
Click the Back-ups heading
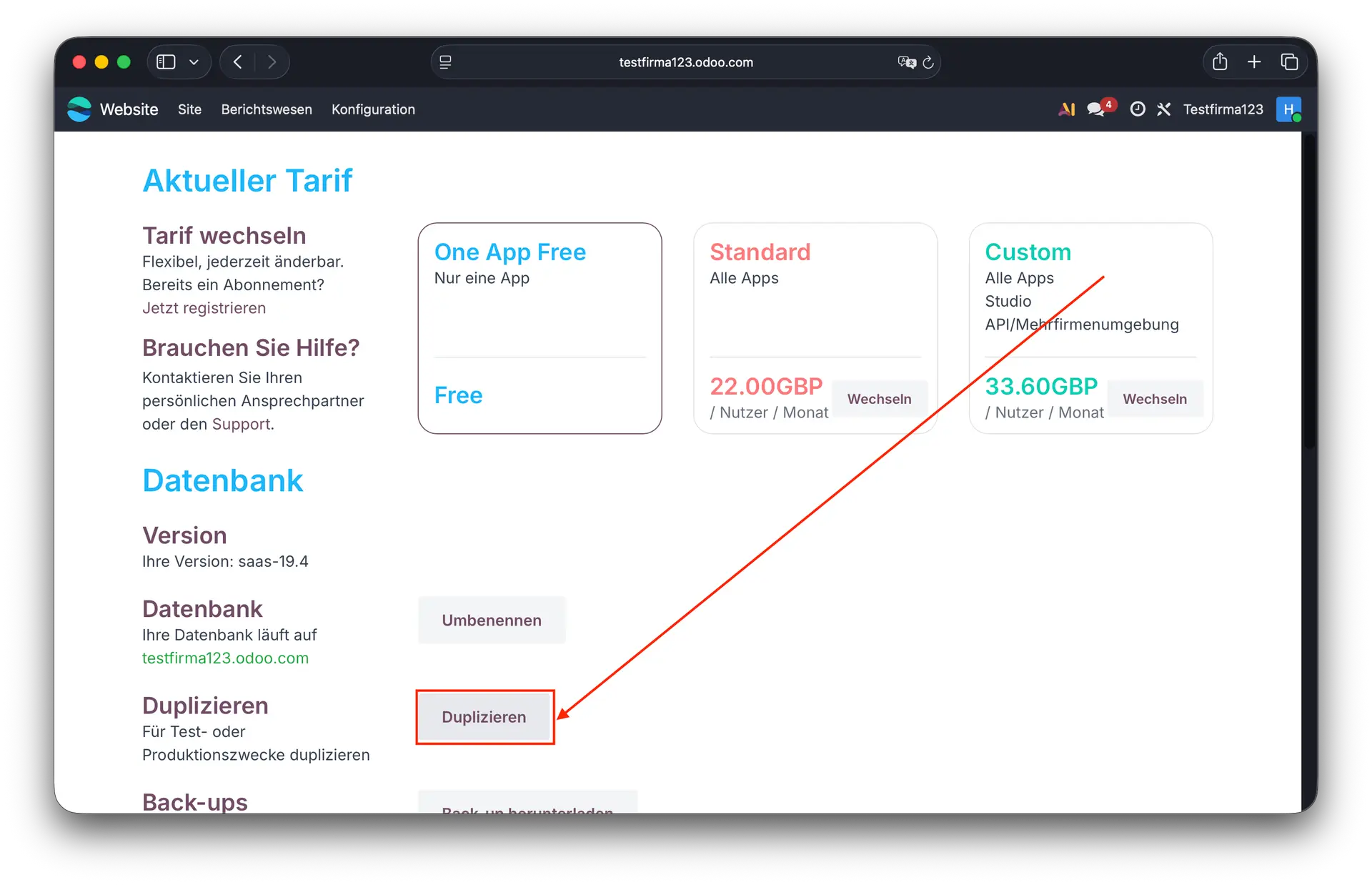(195, 802)
